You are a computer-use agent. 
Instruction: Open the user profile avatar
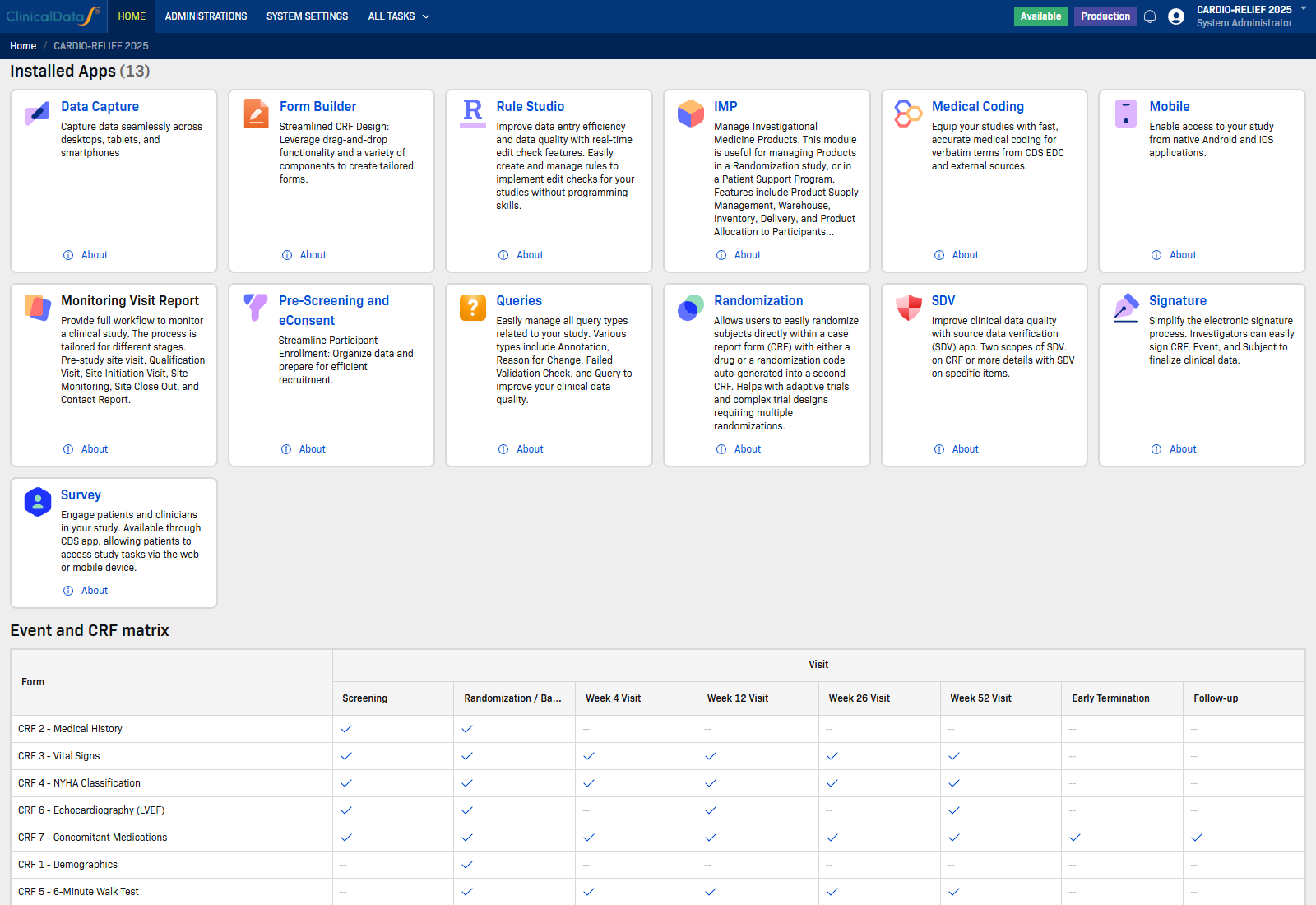point(1176,16)
